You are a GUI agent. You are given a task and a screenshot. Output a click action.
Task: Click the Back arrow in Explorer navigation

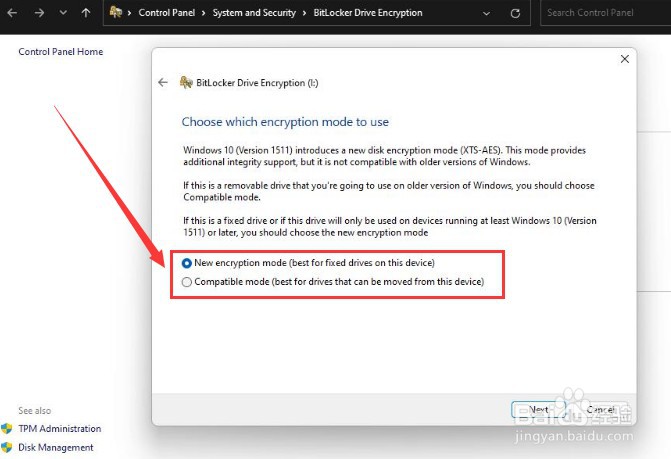click(11, 13)
